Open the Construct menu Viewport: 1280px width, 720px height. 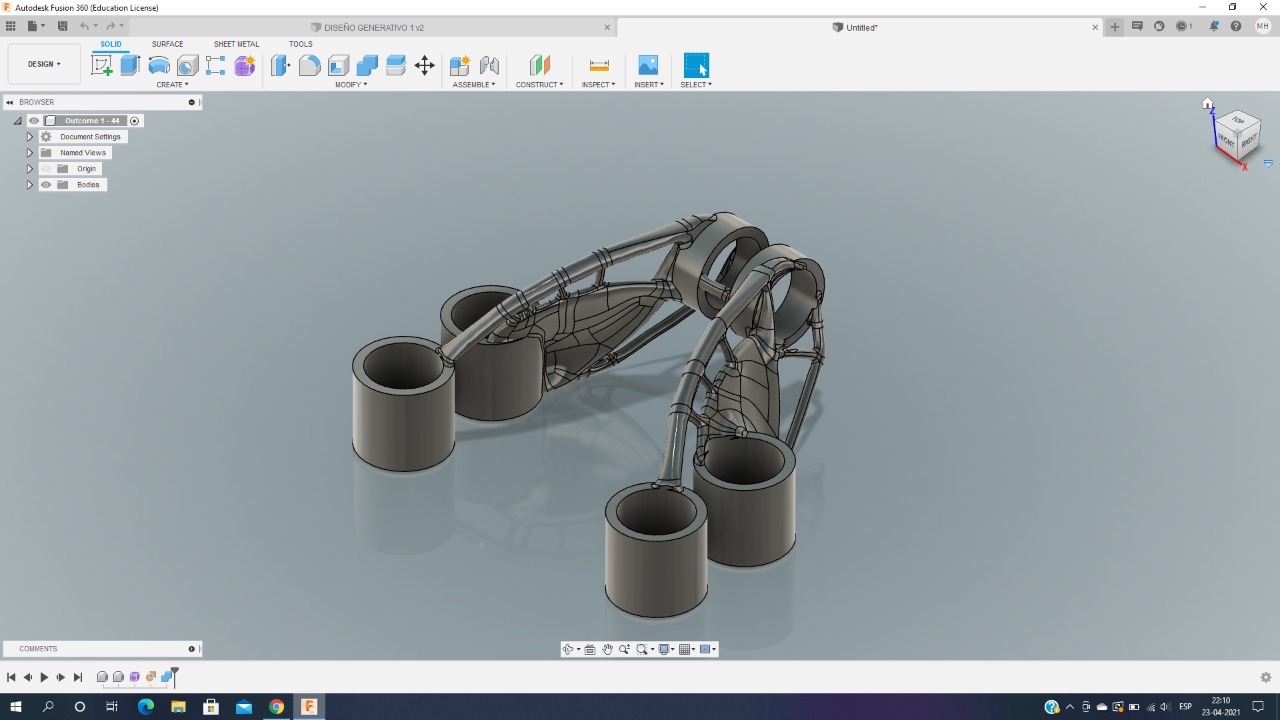[x=539, y=85]
